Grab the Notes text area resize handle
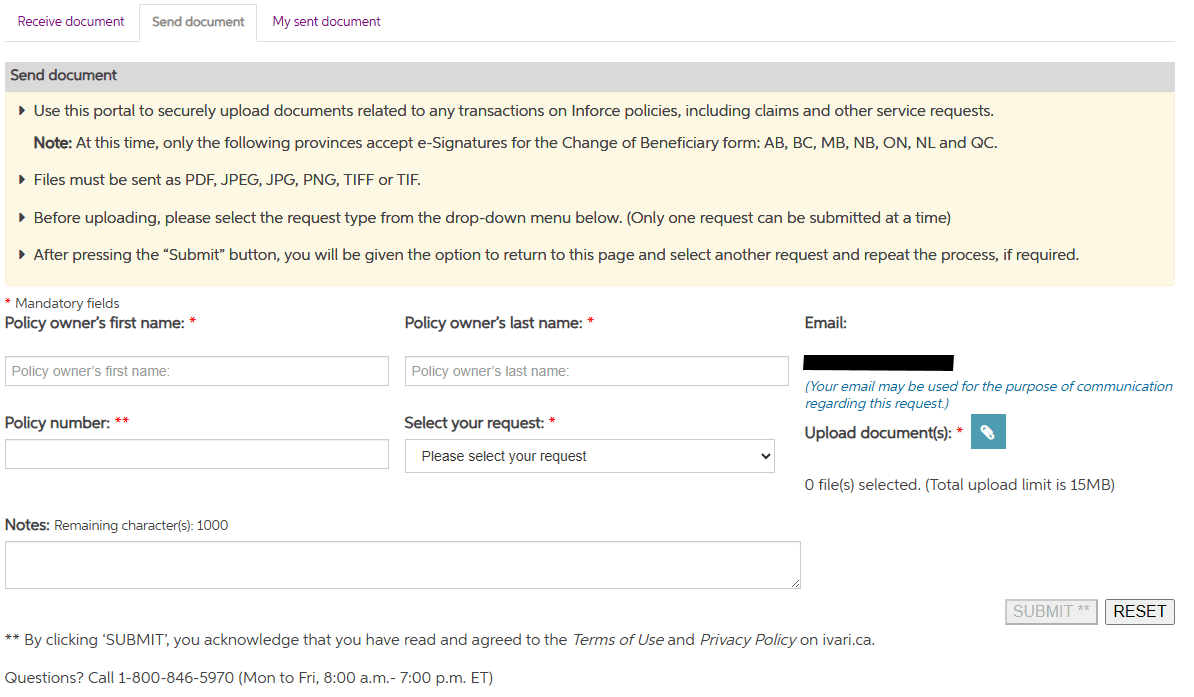 [x=795, y=583]
